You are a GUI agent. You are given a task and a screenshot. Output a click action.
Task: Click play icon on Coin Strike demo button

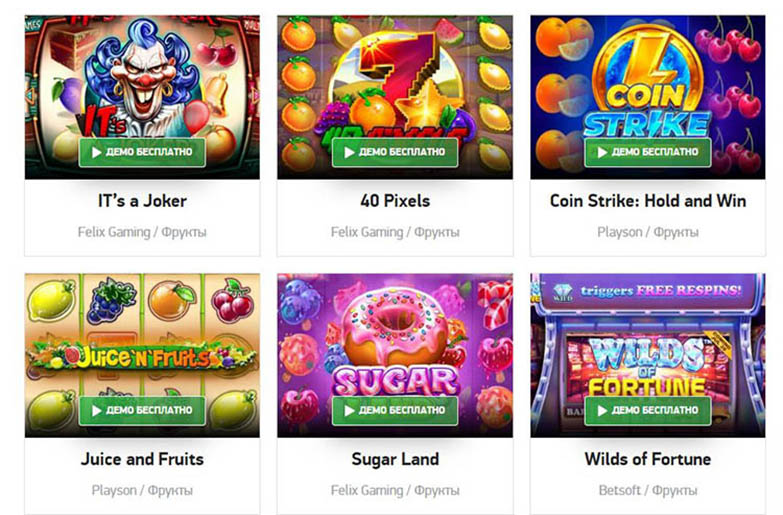(603, 152)
